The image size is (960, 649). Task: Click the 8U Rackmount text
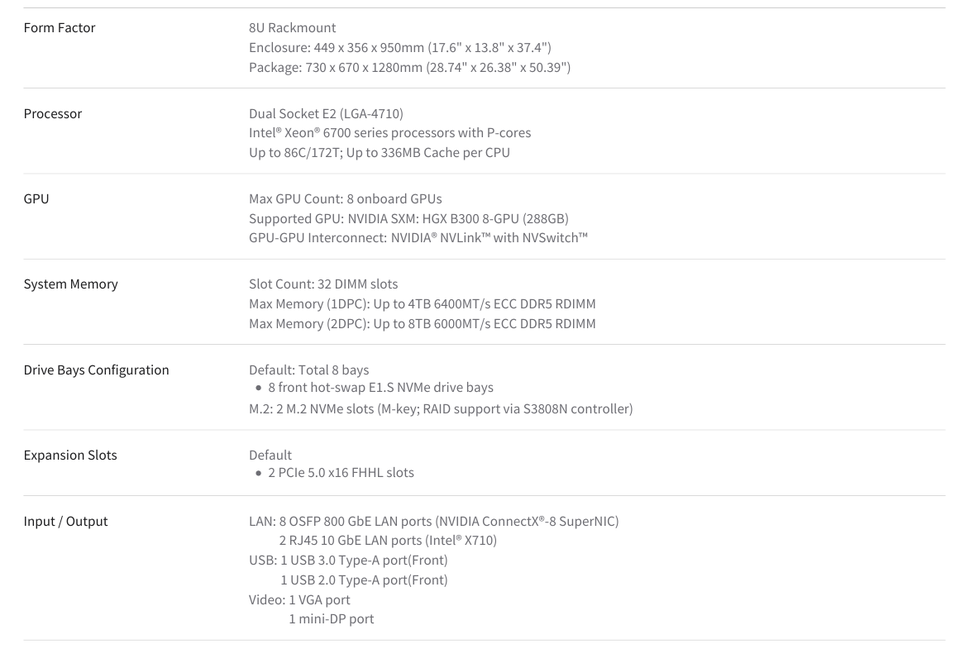[292, 28]
